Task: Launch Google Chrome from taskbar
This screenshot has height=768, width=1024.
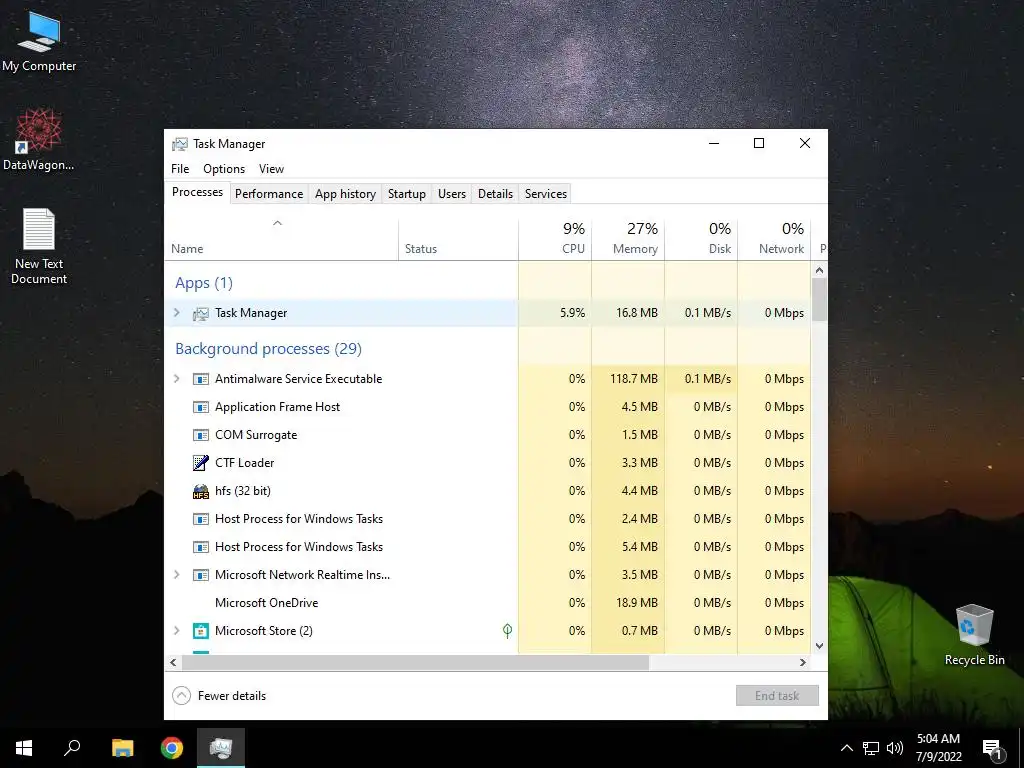Action: [x=172, y=748]
